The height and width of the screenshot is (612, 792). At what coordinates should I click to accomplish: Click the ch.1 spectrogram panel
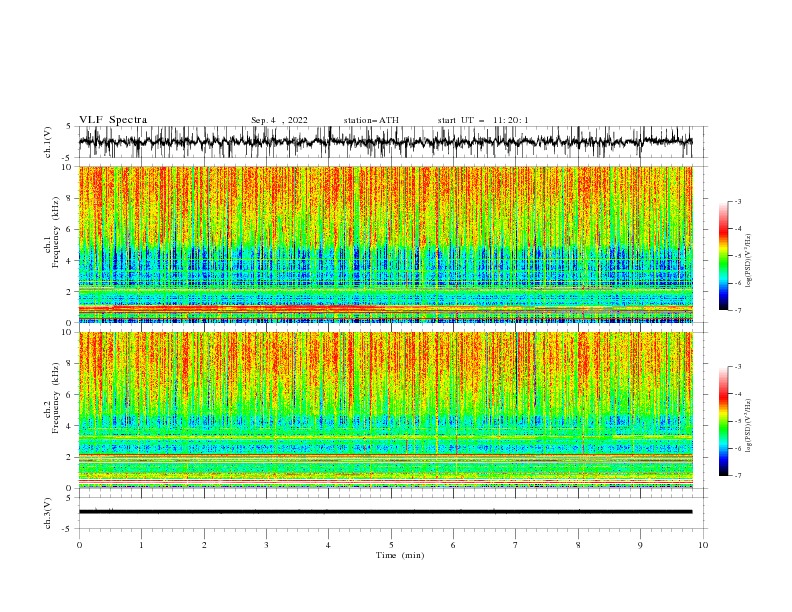(x=385, y=244)
